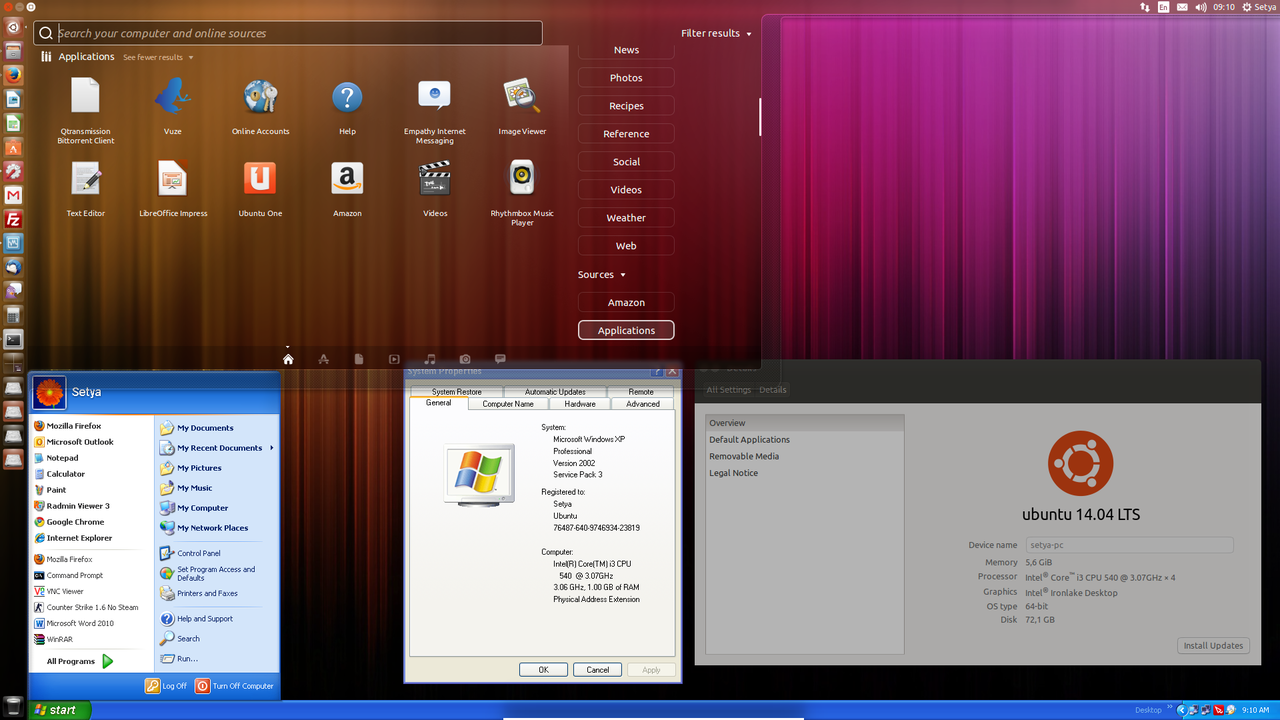1280x720 pixels.
Task: Toggle the Photos filter
Action: [x=626, y=78]
